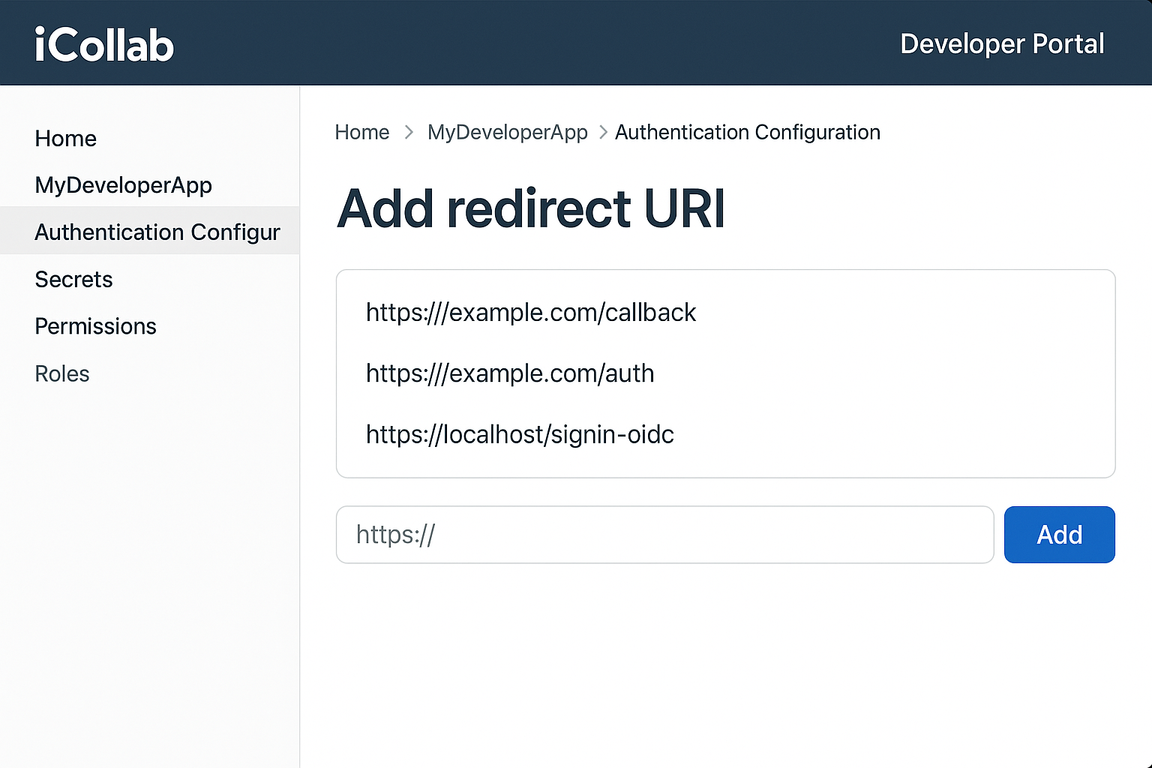1152x768 pixels.
Task: Select the example.com/auth redirect URI
Action: coord(510,373)
